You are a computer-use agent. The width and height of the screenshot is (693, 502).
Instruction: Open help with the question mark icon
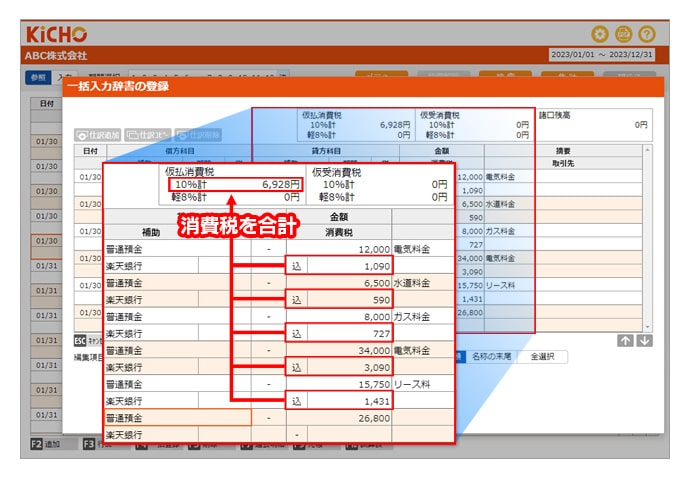coord(647,34)
